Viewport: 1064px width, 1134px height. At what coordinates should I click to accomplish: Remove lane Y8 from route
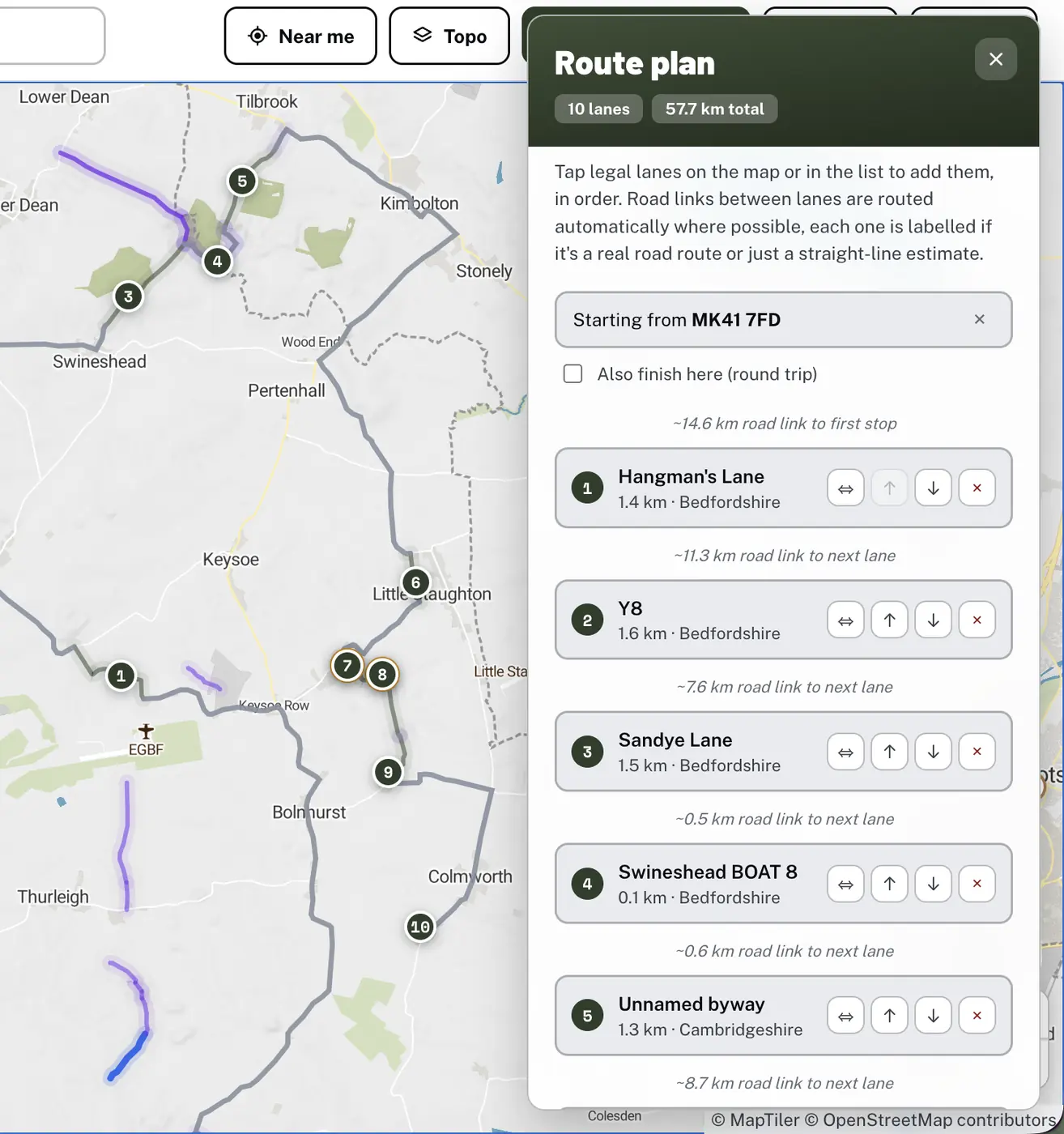(x=977, y=620)
